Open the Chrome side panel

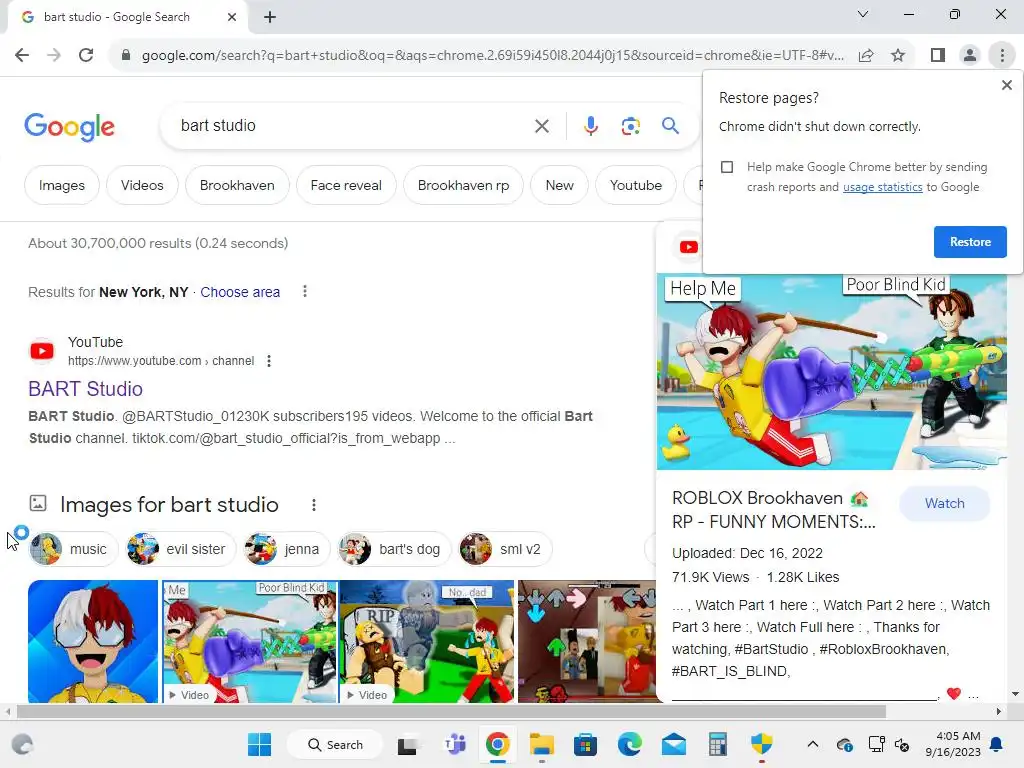click(x=938, y=55)
